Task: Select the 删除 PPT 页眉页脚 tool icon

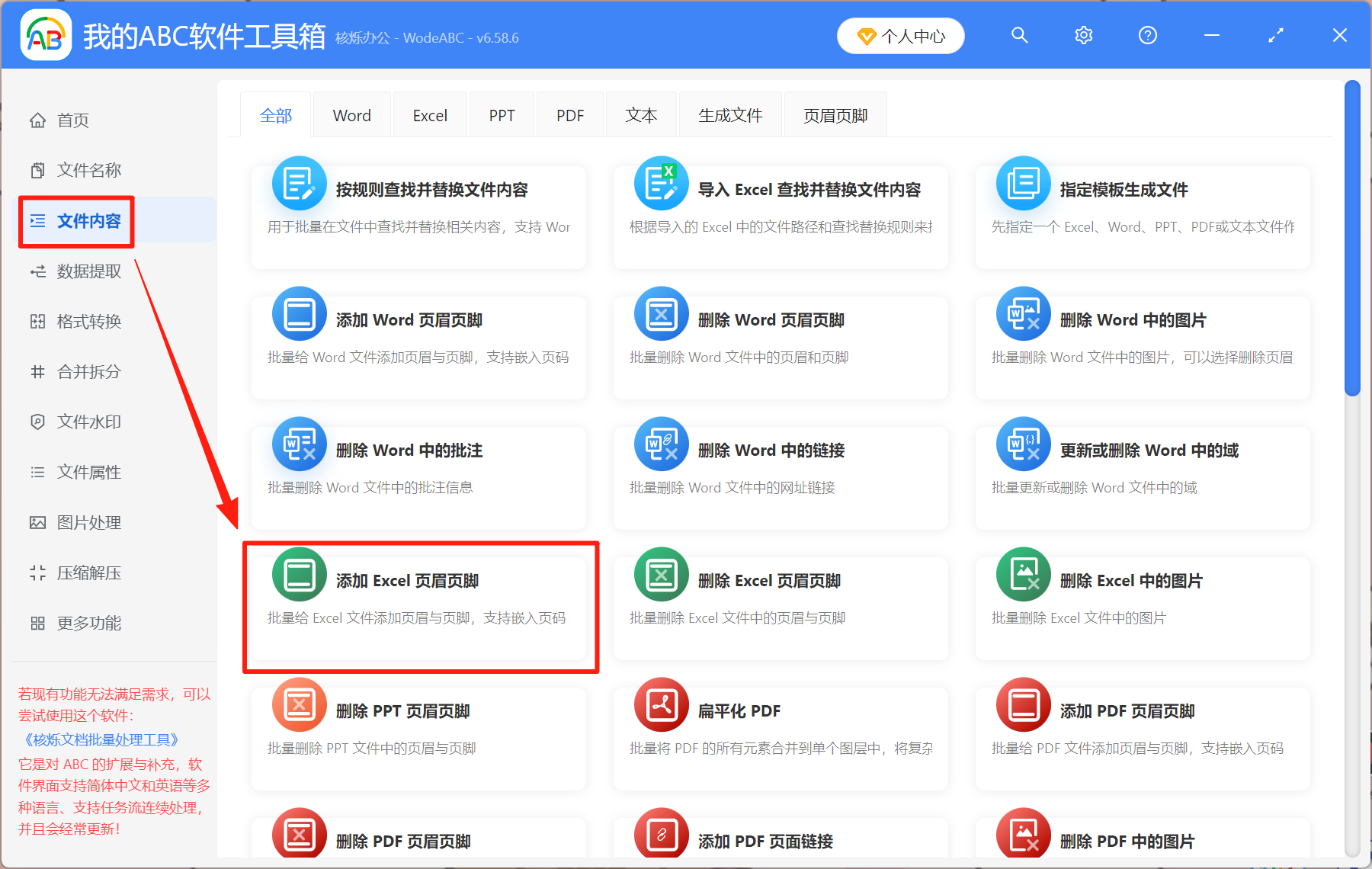Action: 299,704
